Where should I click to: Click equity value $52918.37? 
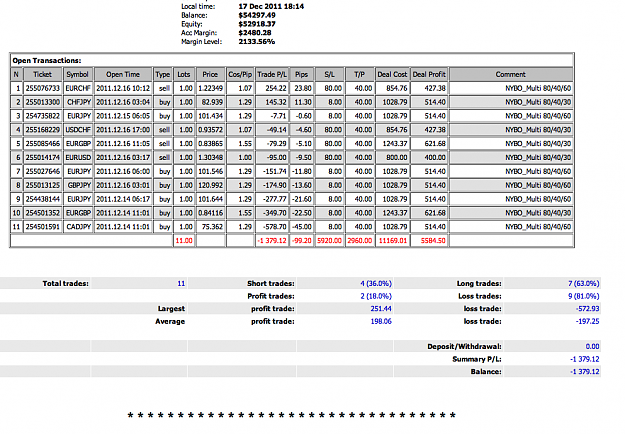[257, 24]
